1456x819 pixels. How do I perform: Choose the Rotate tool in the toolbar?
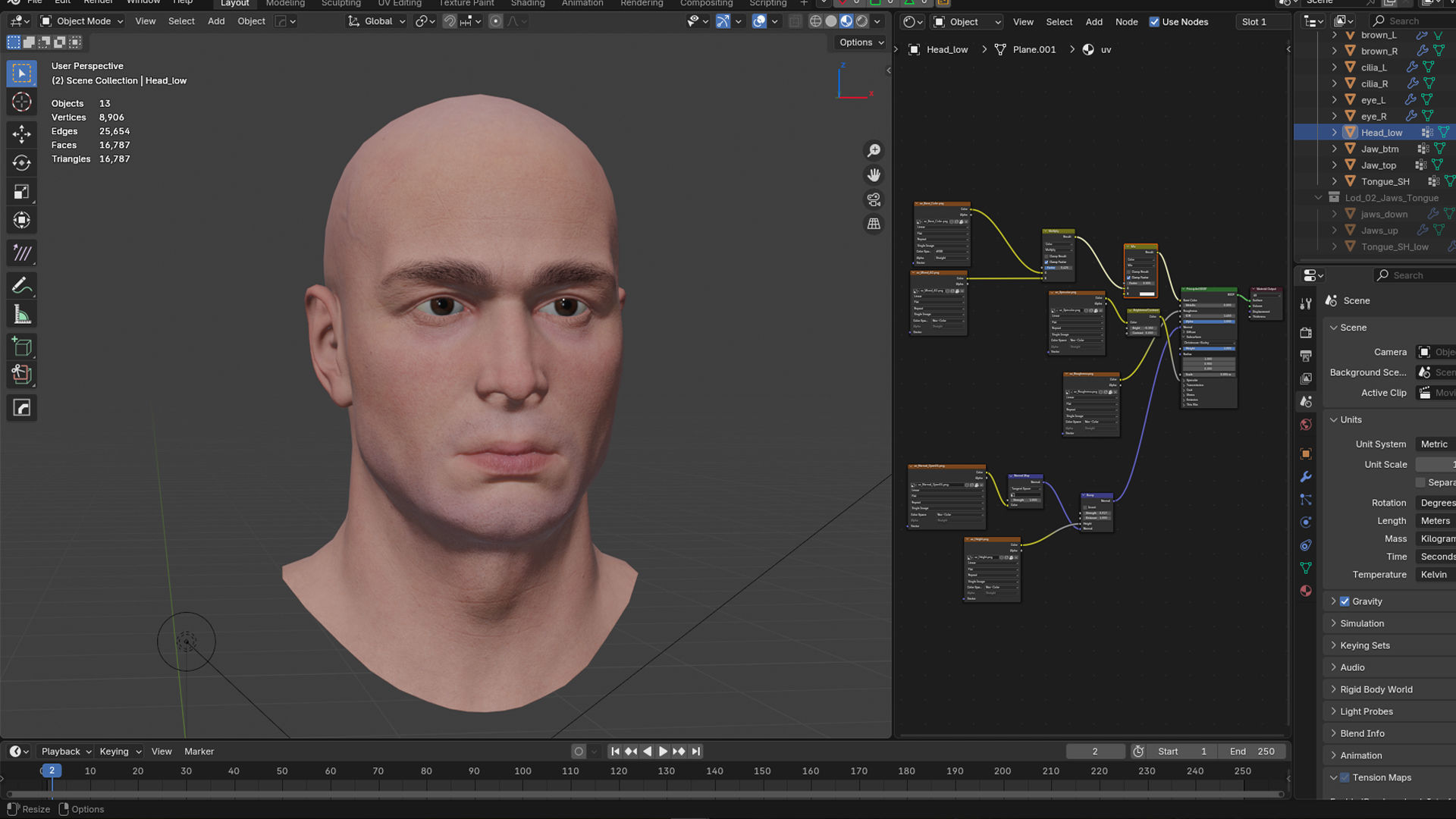tap(22, 163)
